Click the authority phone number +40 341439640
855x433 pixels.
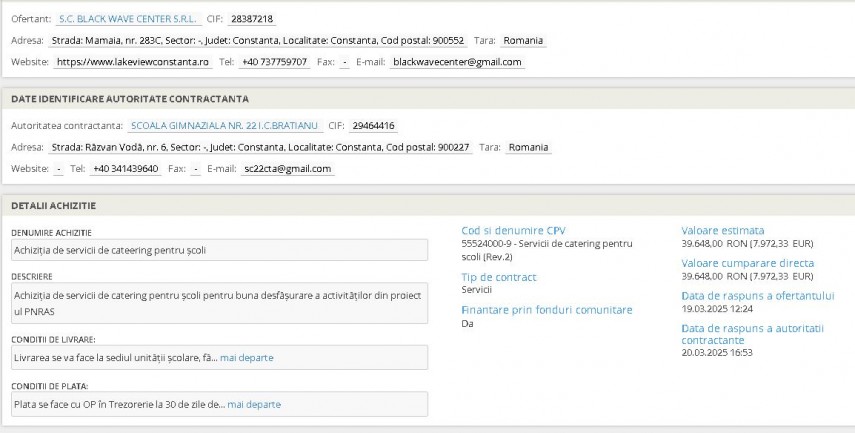(125, 169)
